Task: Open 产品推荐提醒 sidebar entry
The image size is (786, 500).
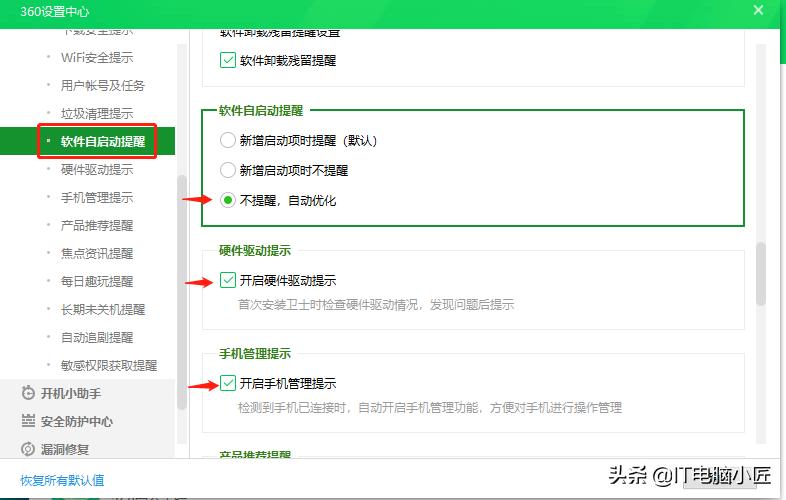Action: (97, 226)
